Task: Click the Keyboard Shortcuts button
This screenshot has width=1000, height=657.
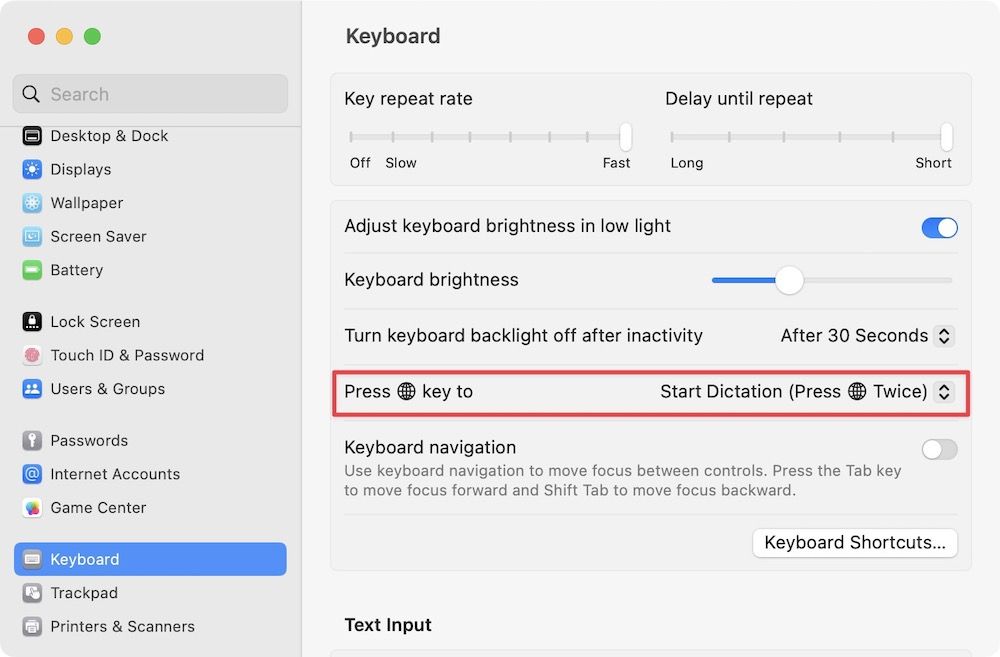Action: [x=855, y=543]
